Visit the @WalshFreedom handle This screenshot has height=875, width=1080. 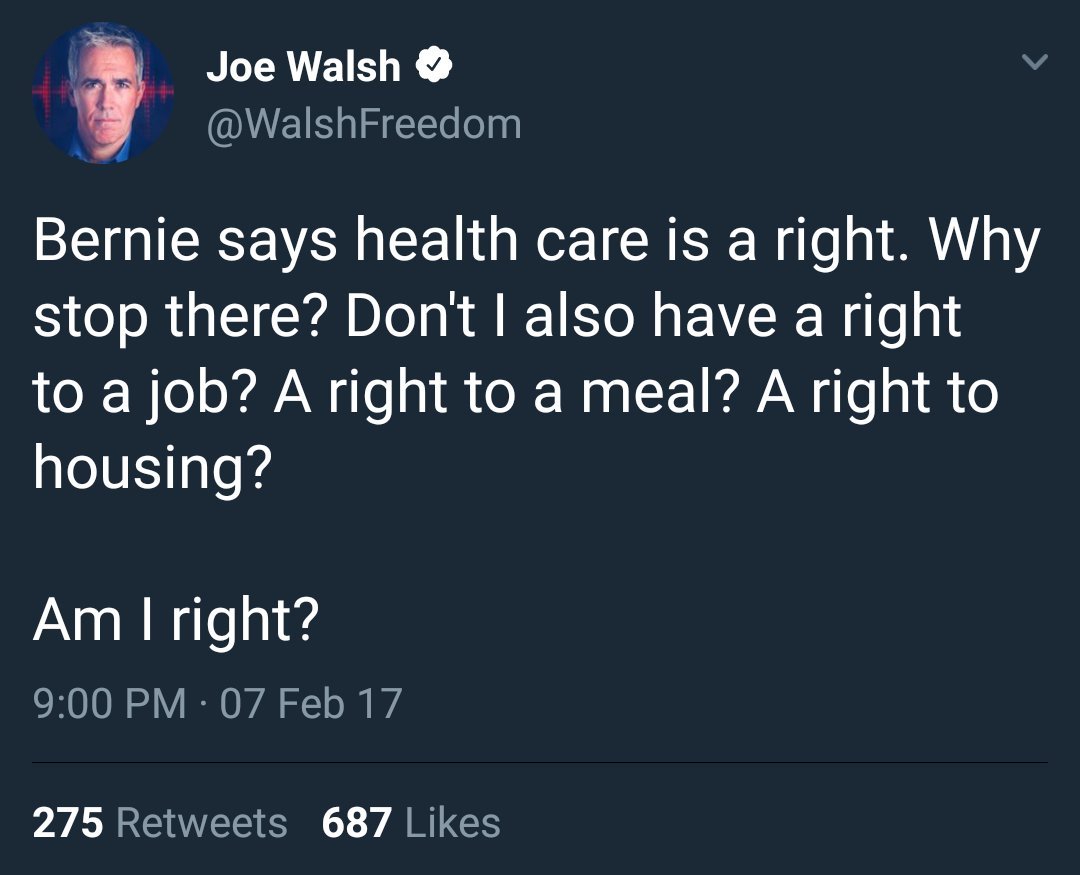[364, 124]
